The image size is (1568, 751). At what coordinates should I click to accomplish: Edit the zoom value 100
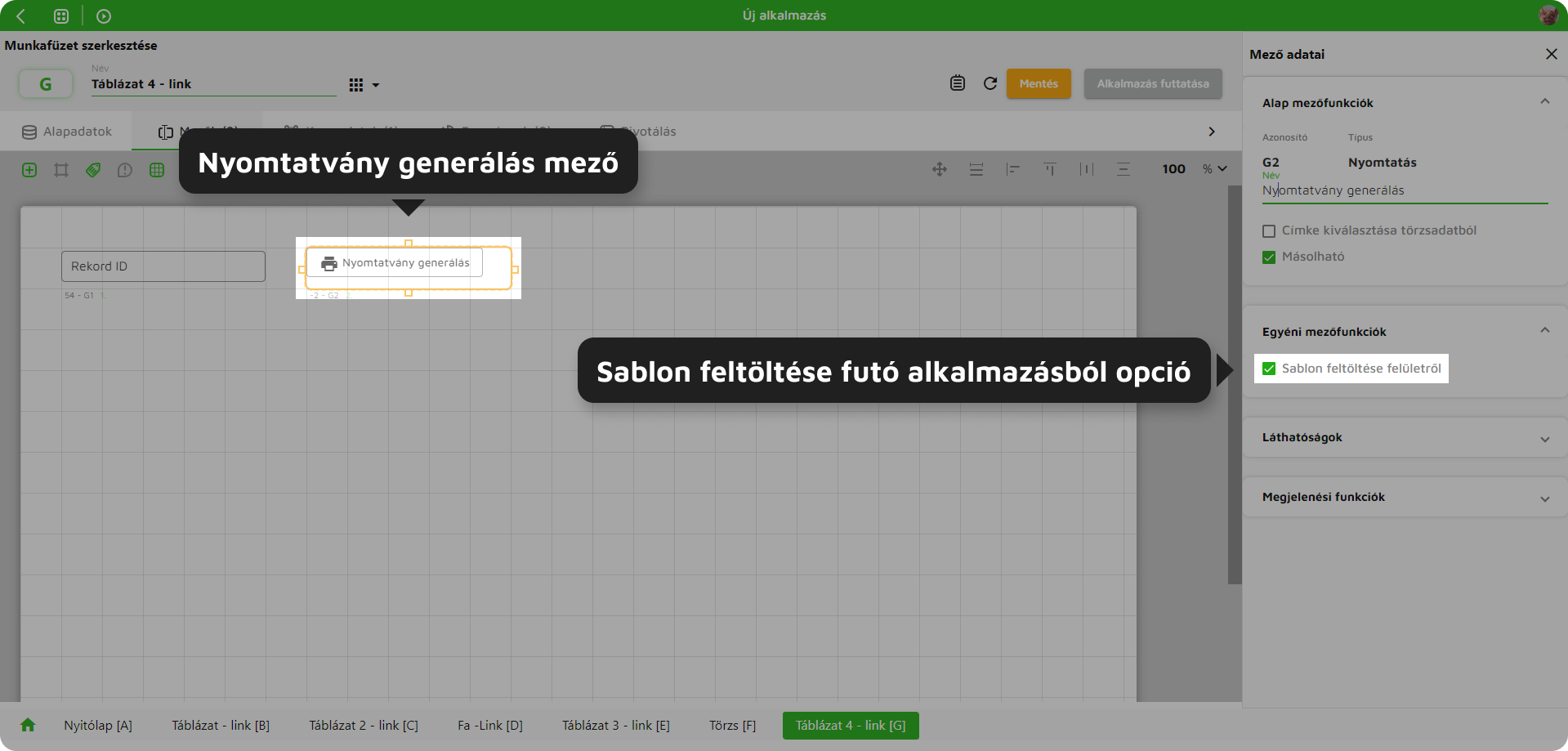pos(1173,169)
